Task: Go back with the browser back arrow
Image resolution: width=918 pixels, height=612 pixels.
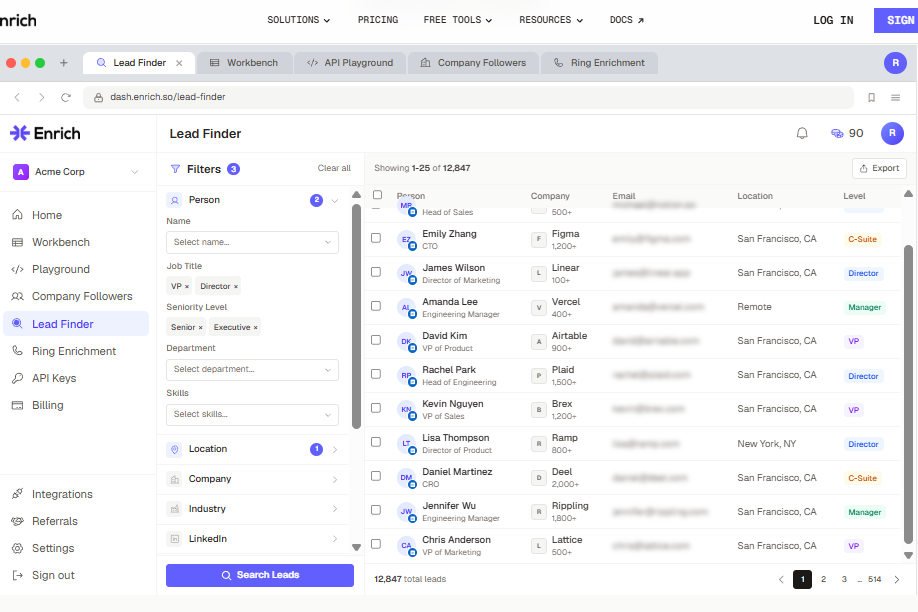Action: click(18, 97)
